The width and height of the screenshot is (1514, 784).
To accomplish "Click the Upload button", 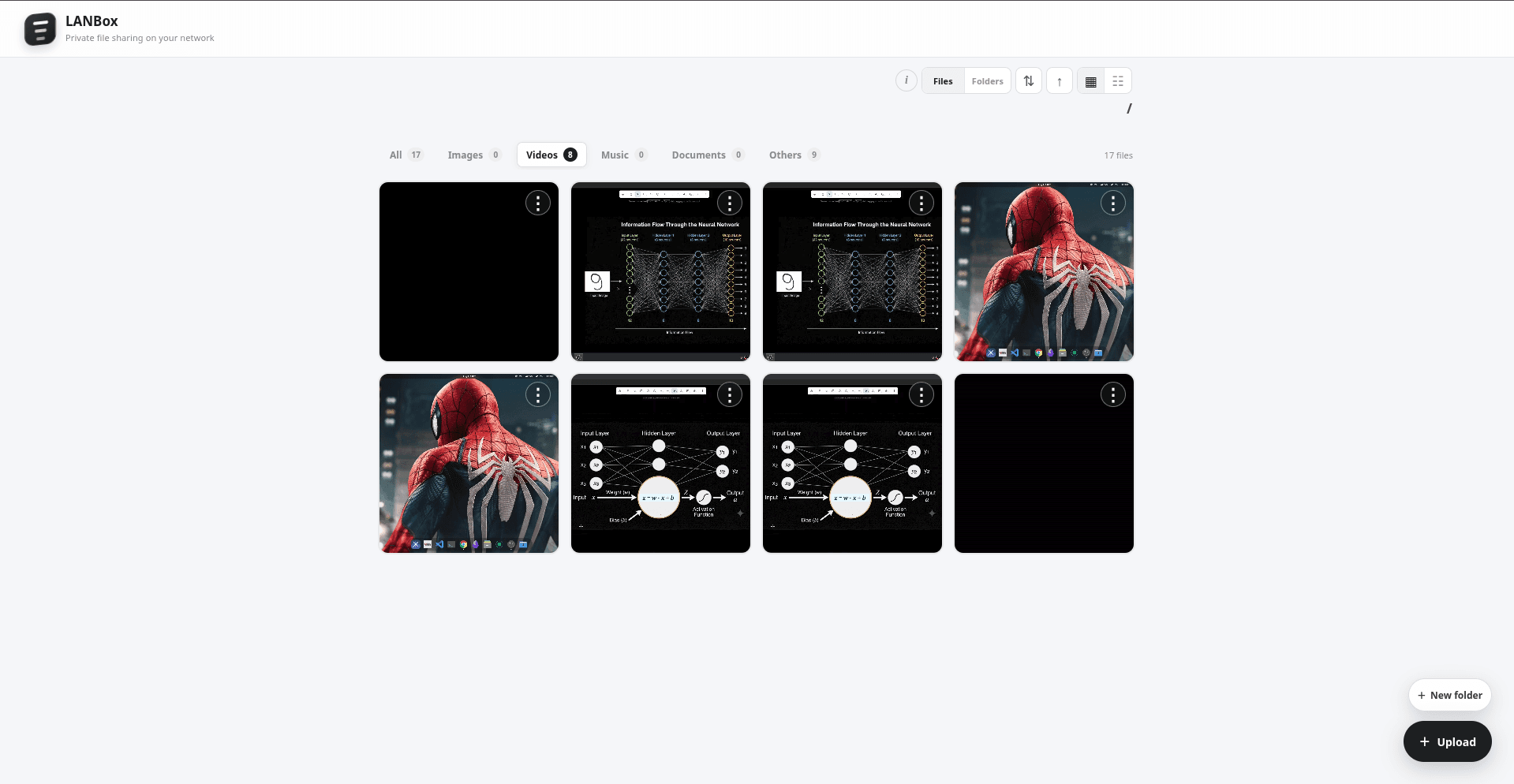I will (1447, 741).
